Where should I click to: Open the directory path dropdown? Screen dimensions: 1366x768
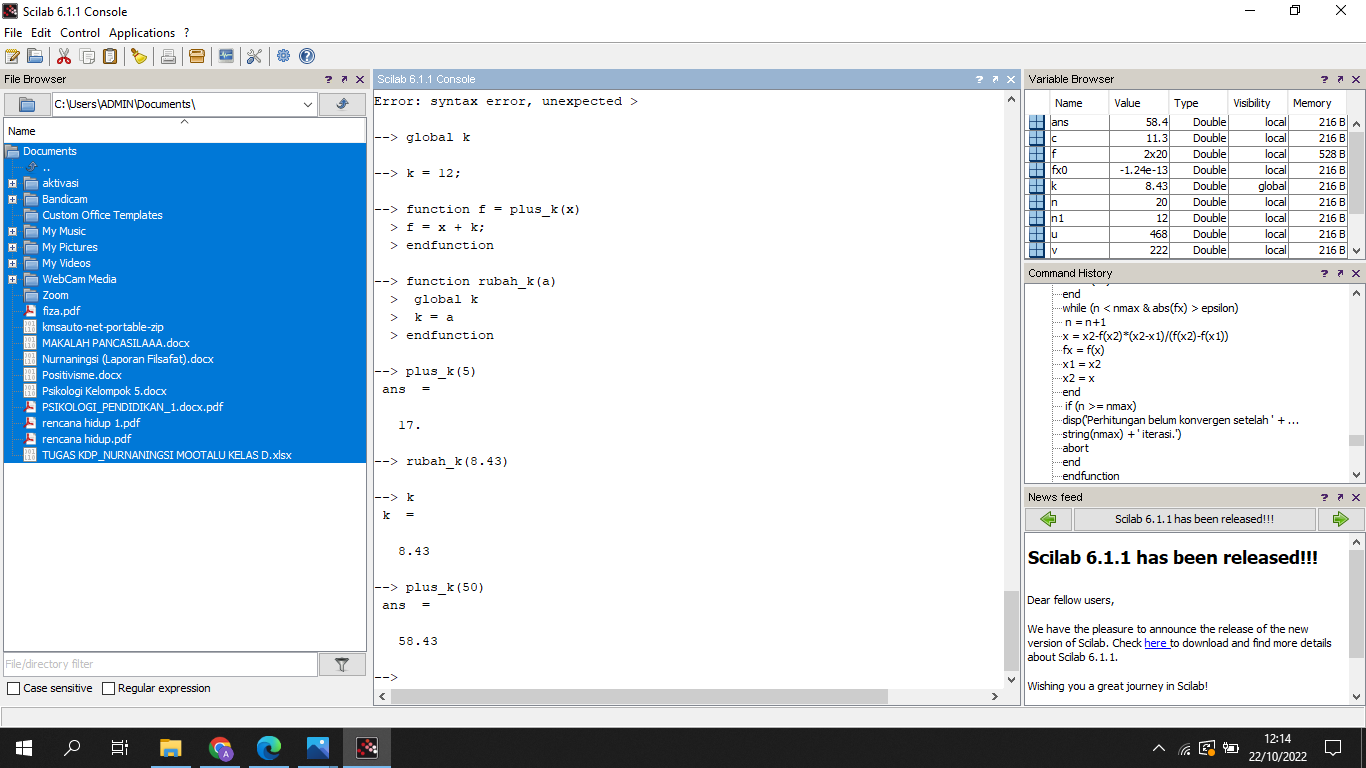(x=307, y=104)
